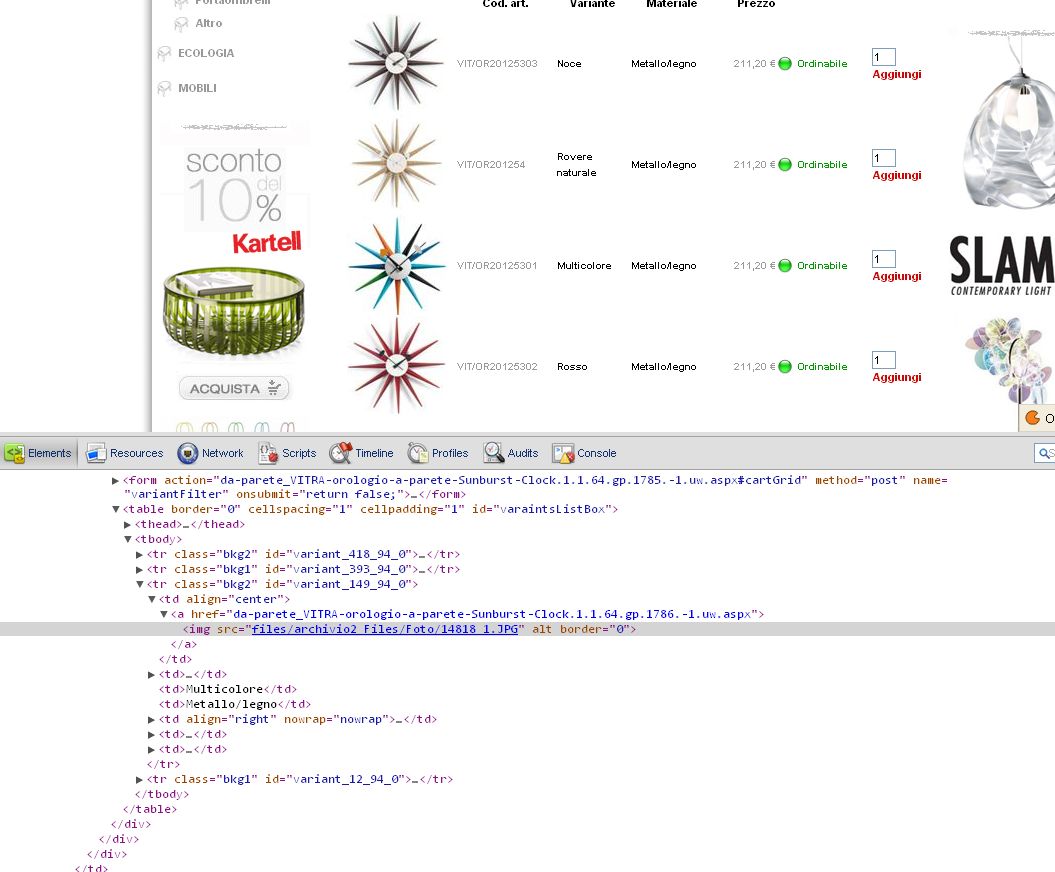This screenshot has height=872, width=1055.
Task: Click the Audits panel icon
Action: (x=493, y=453)
